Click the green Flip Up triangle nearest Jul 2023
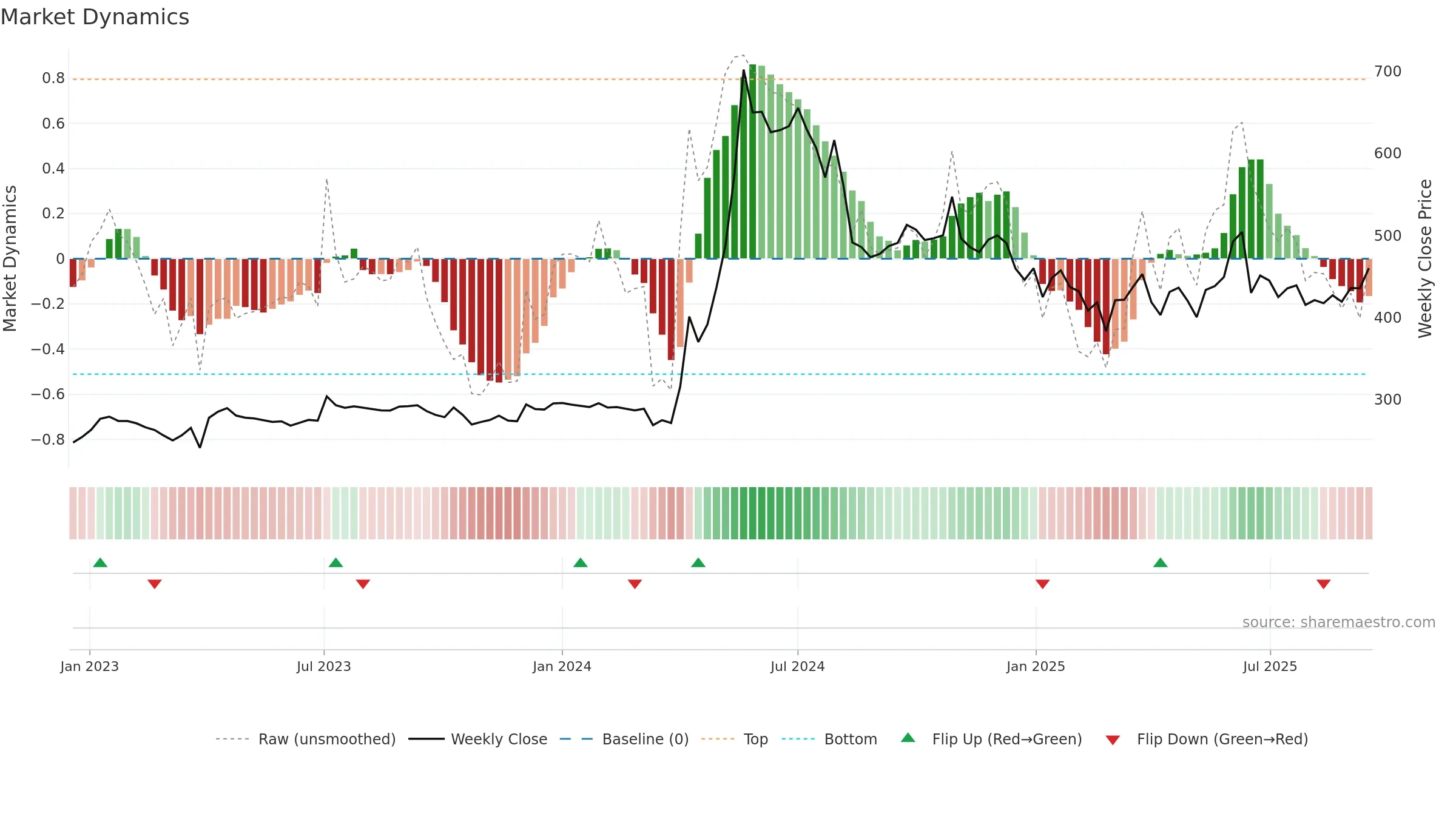 336,563
